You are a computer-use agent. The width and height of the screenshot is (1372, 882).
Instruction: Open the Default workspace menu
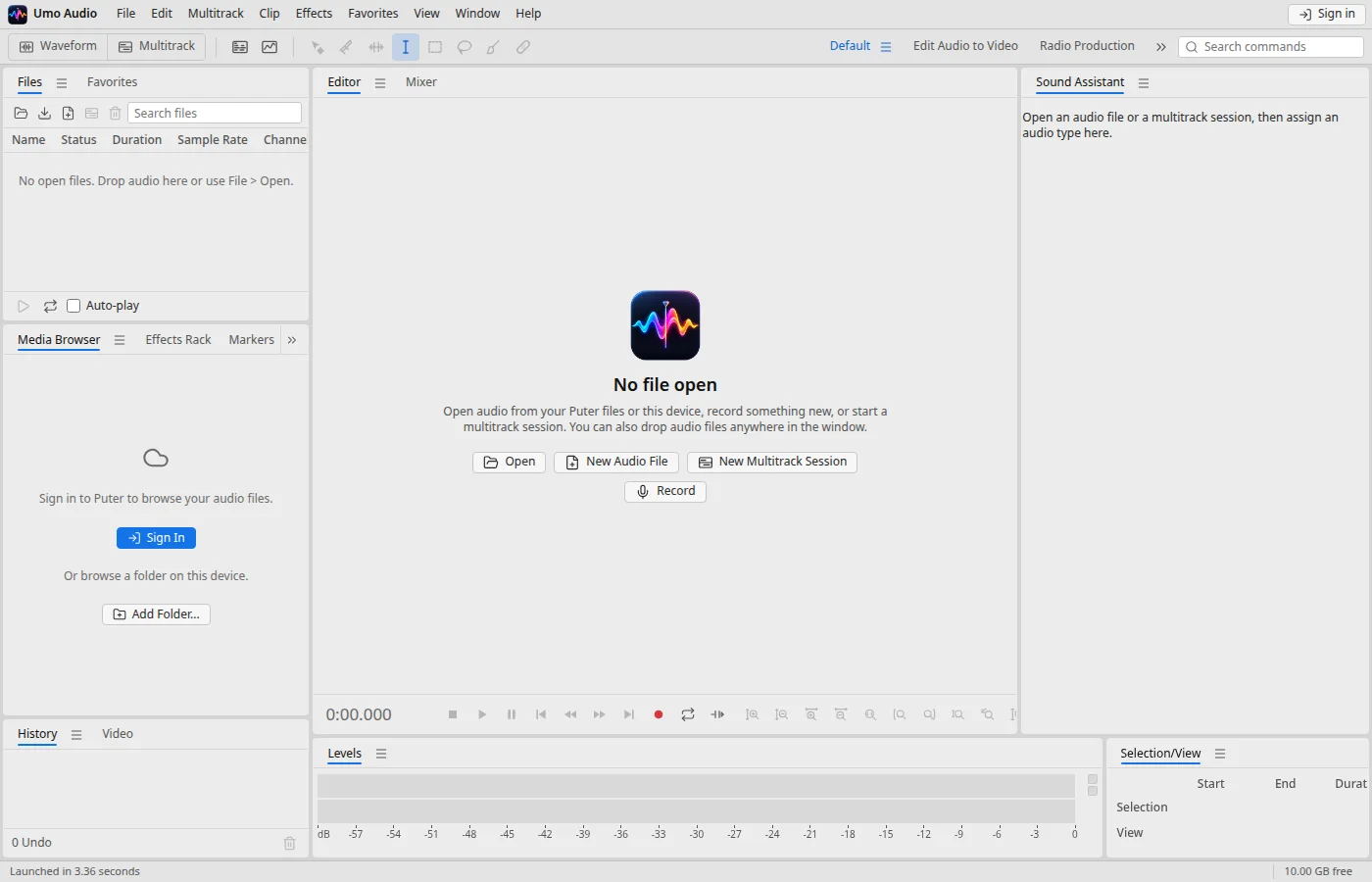886,47
